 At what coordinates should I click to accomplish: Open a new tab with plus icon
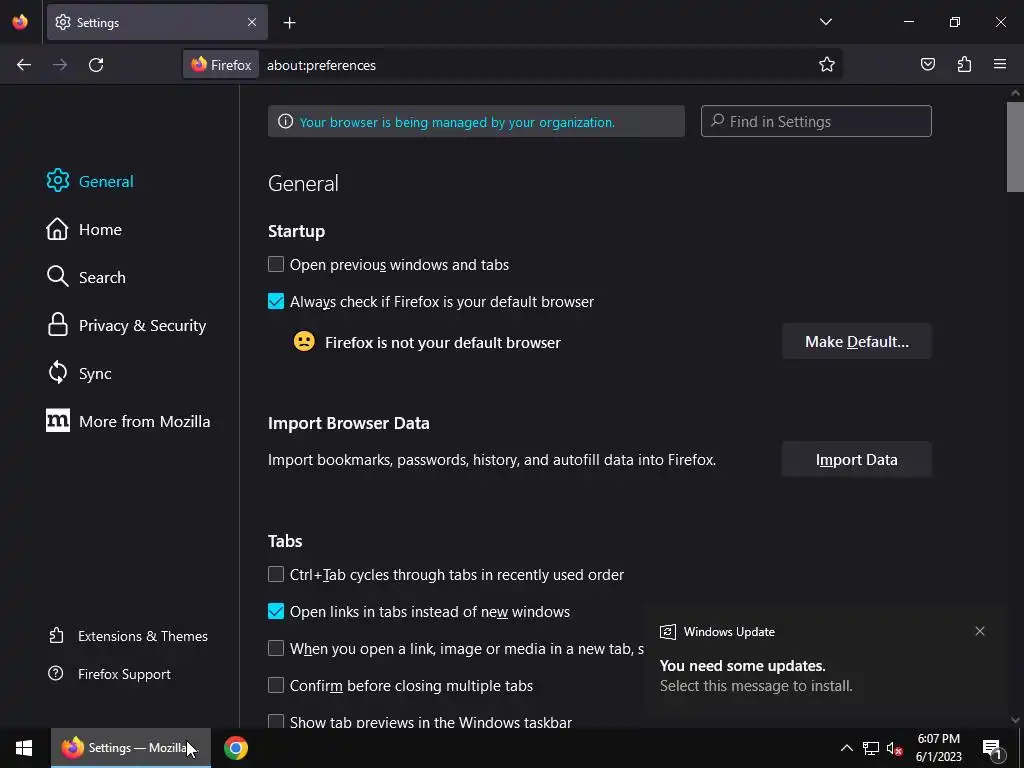click(x=289, y=23)
